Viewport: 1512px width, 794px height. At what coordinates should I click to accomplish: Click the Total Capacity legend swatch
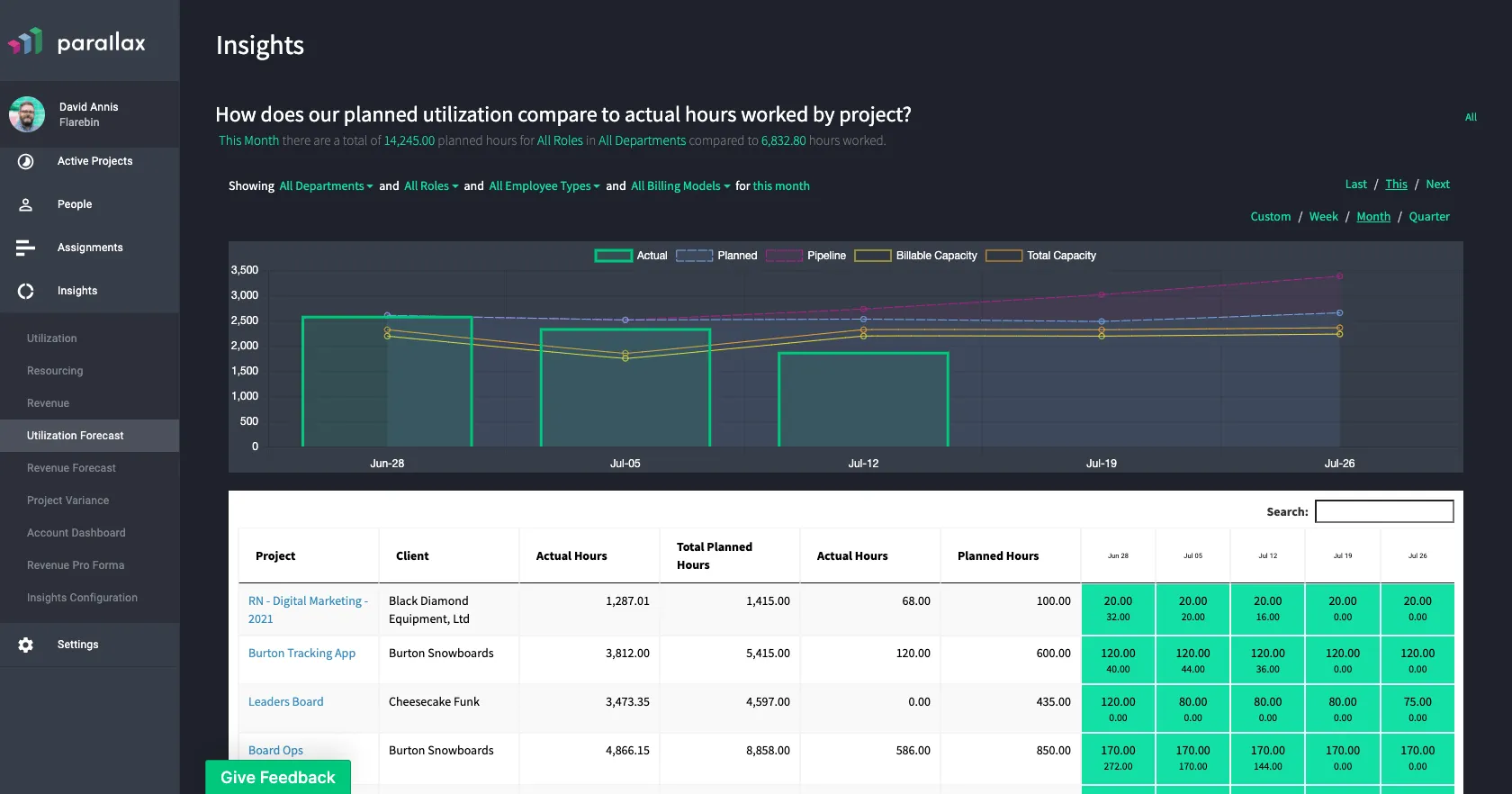(x=1003, y=256)
